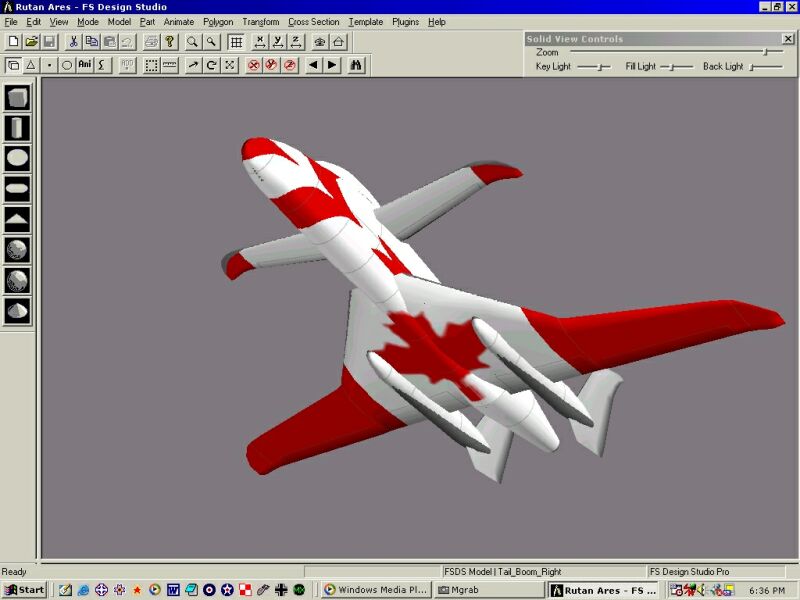The height and width of the screenshot is (600, 800).
Task: Create a new model with New icon
Action: pyautogui.click(x=14, y=41)
